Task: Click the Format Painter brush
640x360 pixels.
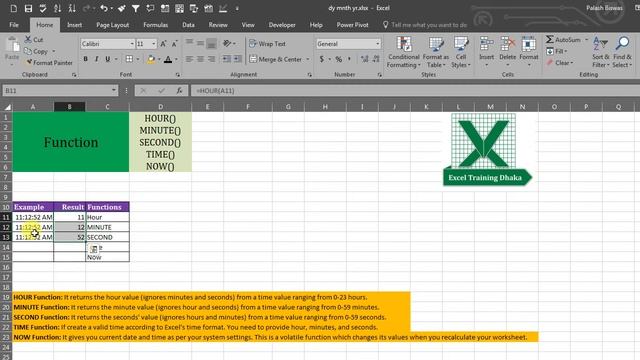Action: pyautogui.click(x=29, y=62)
